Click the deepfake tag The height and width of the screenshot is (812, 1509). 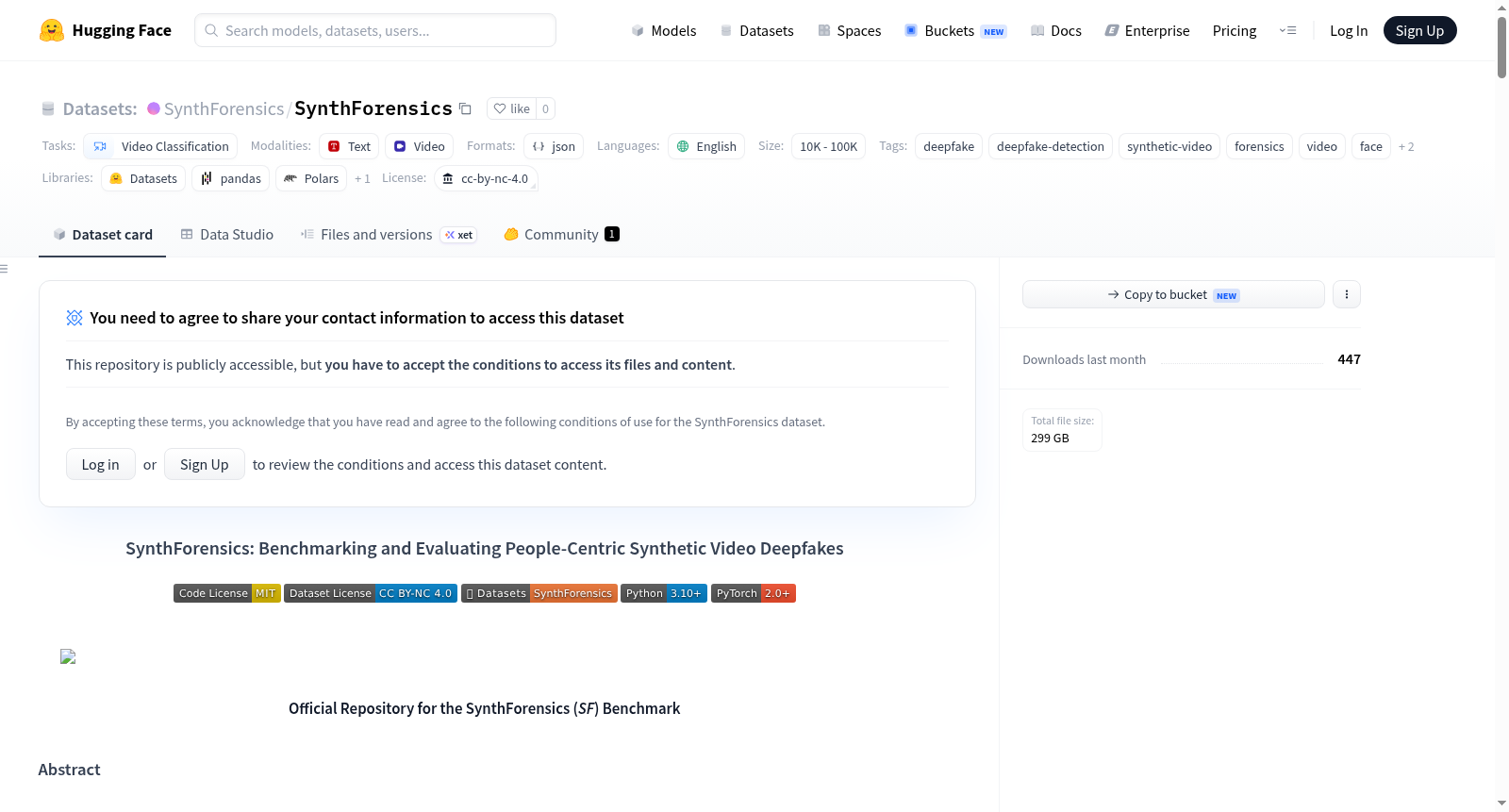tap(949, 146)
